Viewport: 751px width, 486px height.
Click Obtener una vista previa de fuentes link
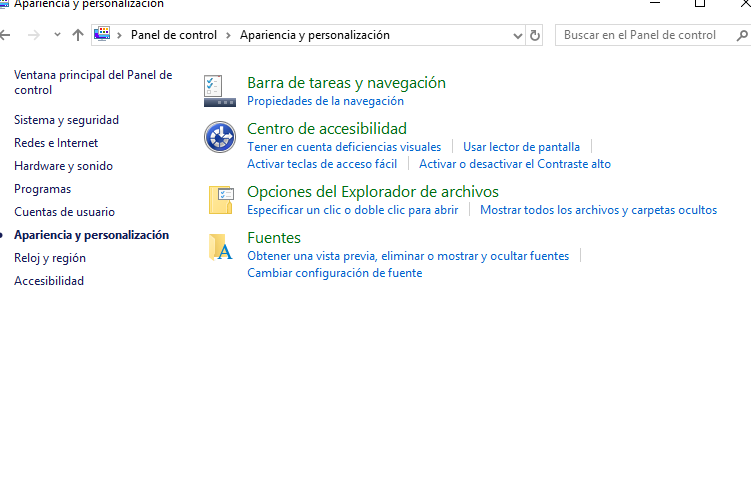pos(408,256)
